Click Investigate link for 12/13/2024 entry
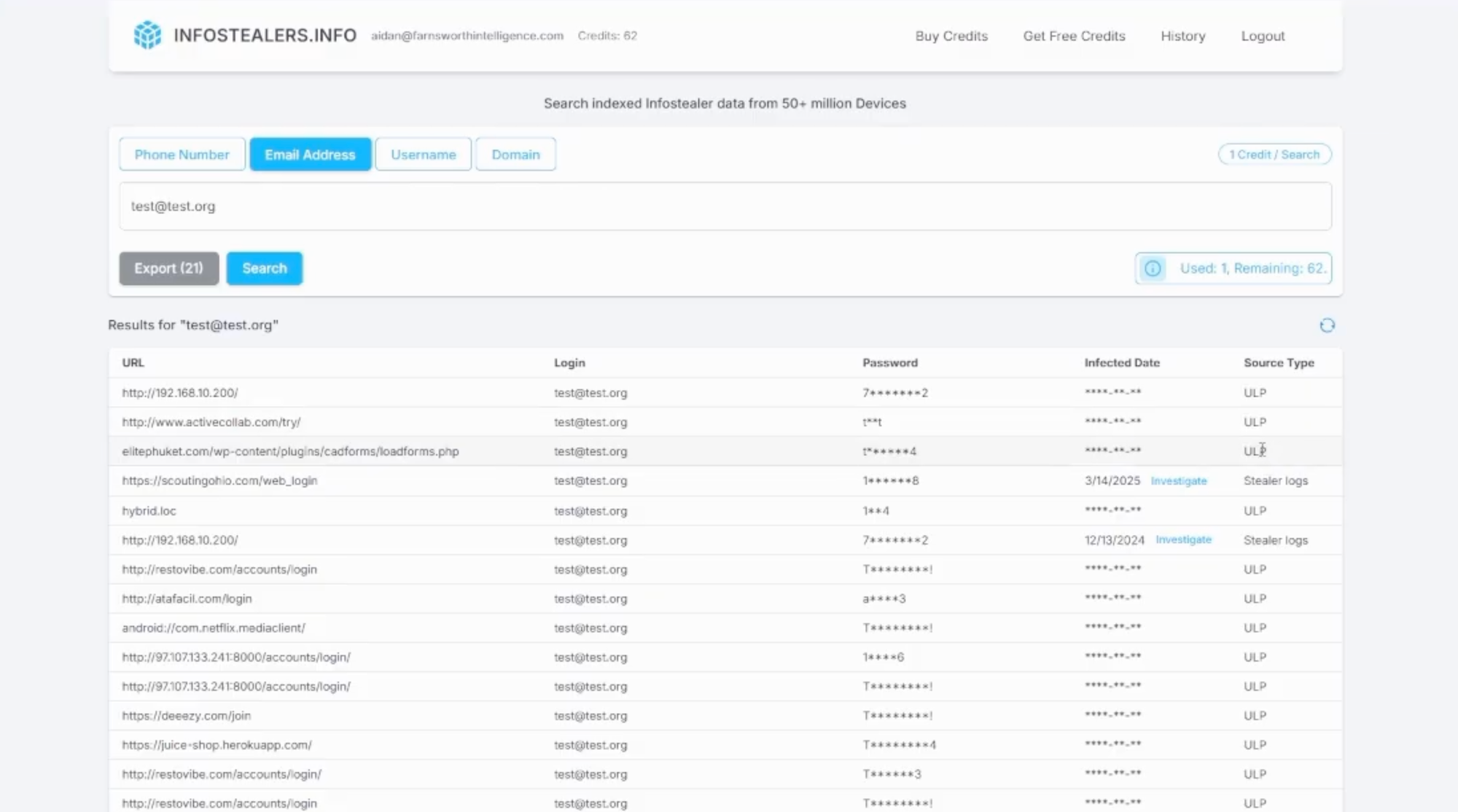The image size is (1458, 812). click(1183, 540)
